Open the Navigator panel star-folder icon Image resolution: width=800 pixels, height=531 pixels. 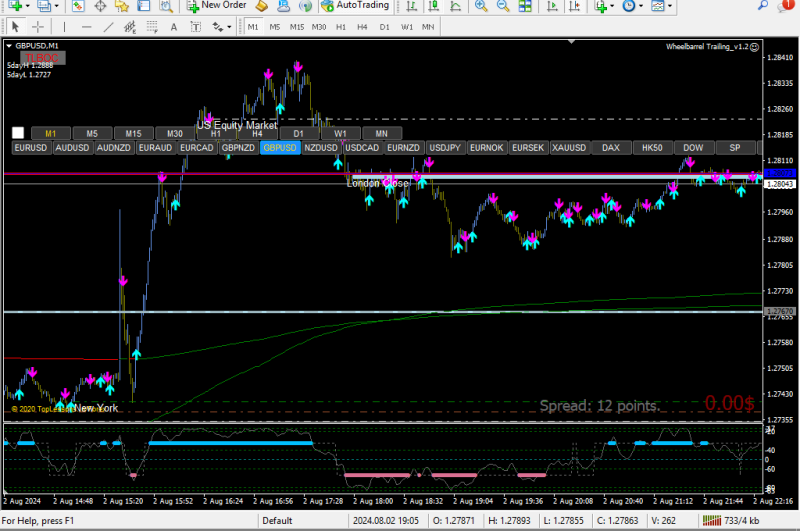coord(122,6)
